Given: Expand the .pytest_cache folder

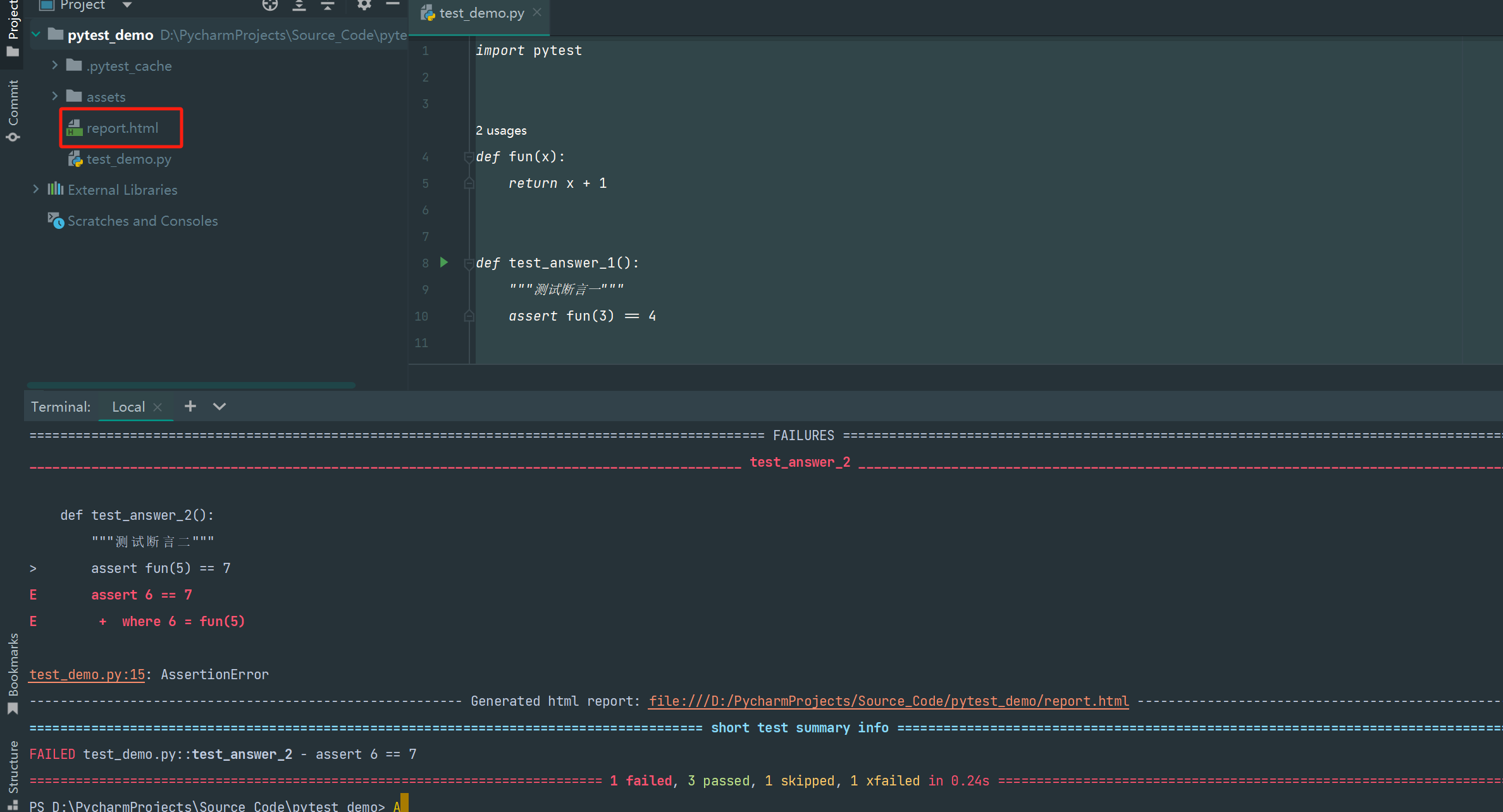Looking at the screenshot, I should tap(55, 65).
